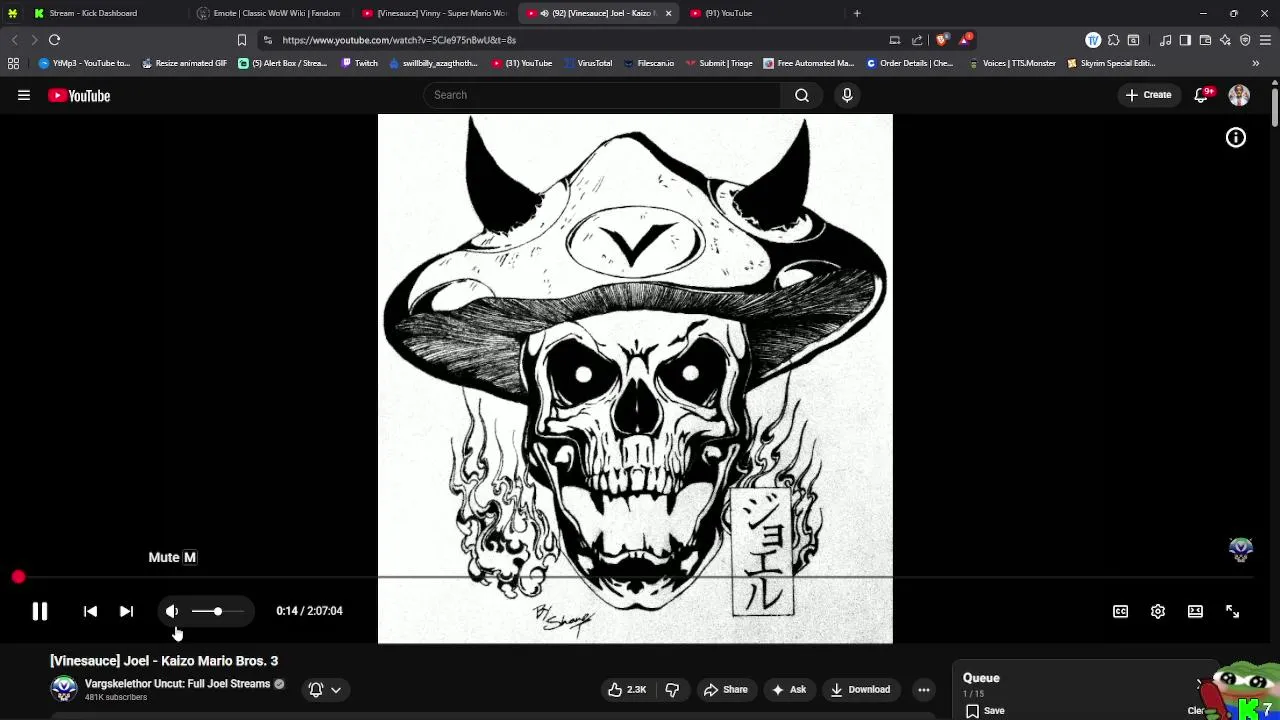Open the YouTube hamburger guide menu
Viewport: 1280px width, 720px height.
(24, 95)
